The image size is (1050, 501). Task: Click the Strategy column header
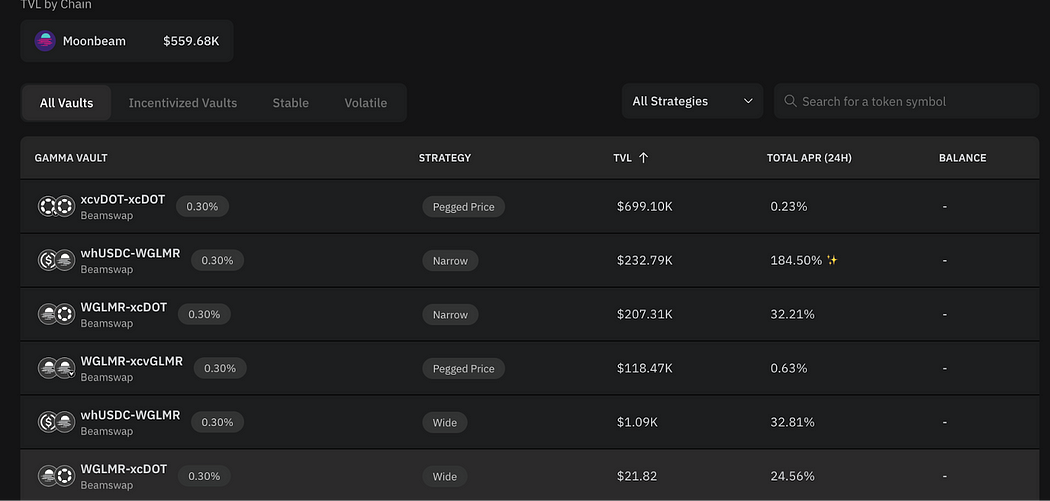pyautogui.click(x=445, y=158)
